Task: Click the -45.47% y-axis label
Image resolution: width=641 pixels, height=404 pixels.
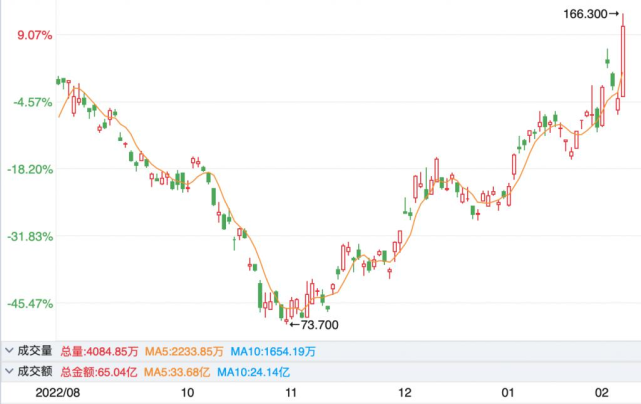Action: click(x=28, y=303)
